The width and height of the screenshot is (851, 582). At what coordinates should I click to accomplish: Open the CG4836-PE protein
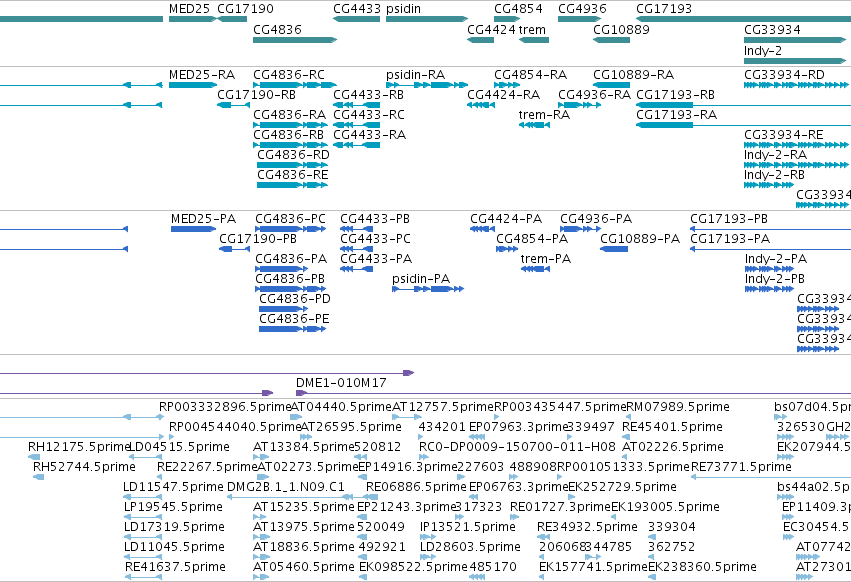(x=292, y=329)
